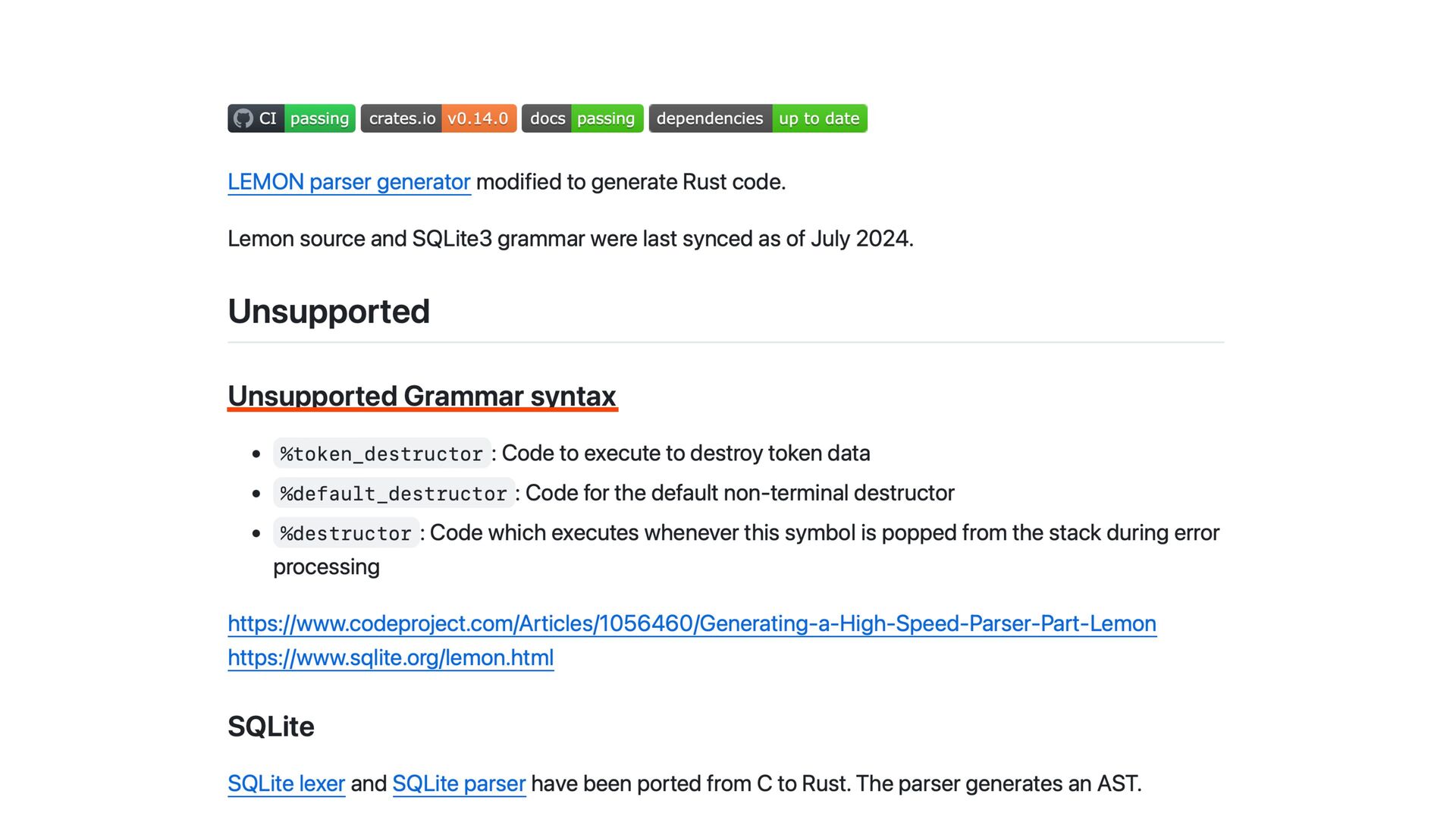Screen dimensions: 1456x819
Task: Open the sqlite.org lemon.html link
Action: [x=391, y=657]
